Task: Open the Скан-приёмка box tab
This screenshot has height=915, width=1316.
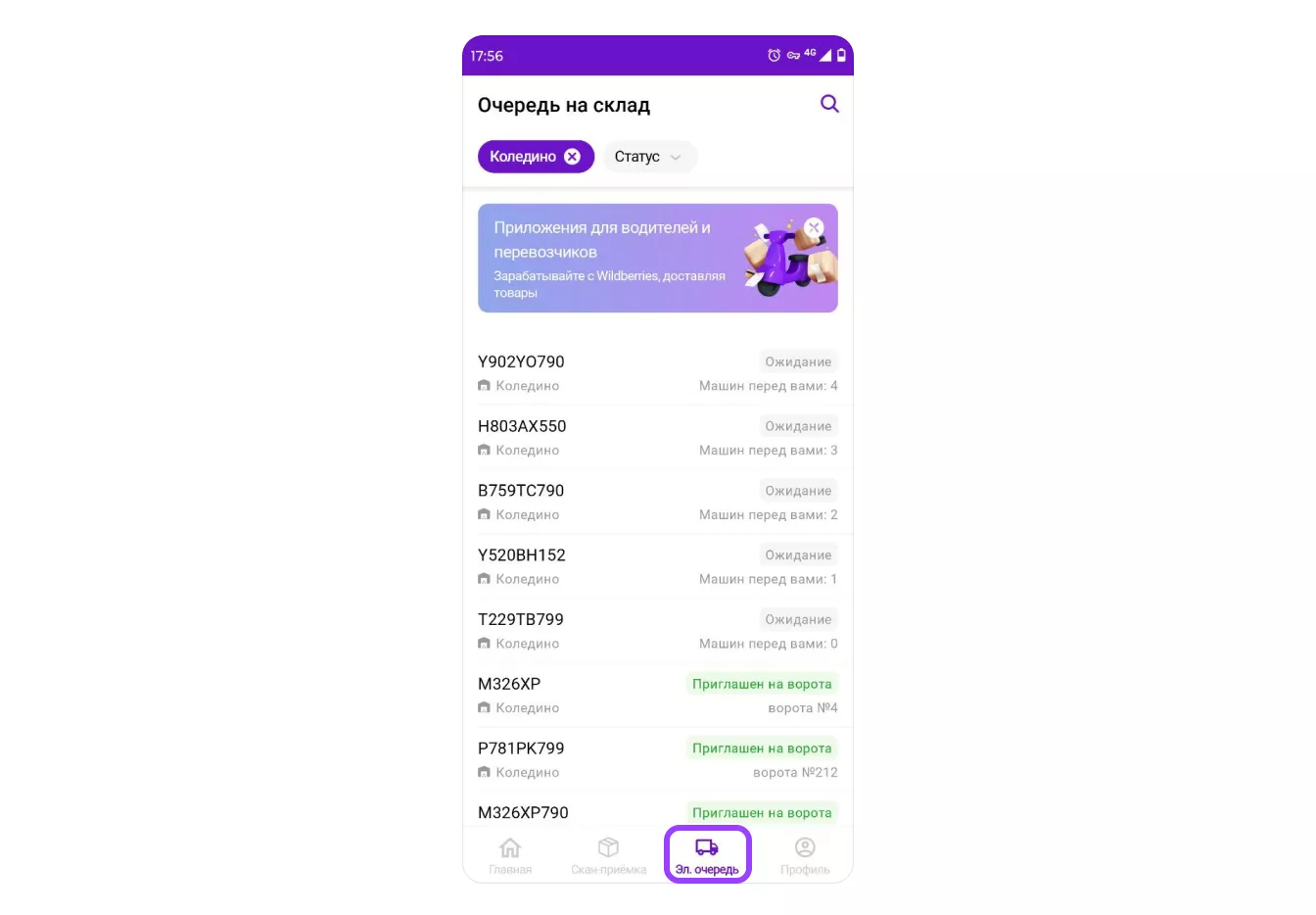Action: click(x=609, y=855)
